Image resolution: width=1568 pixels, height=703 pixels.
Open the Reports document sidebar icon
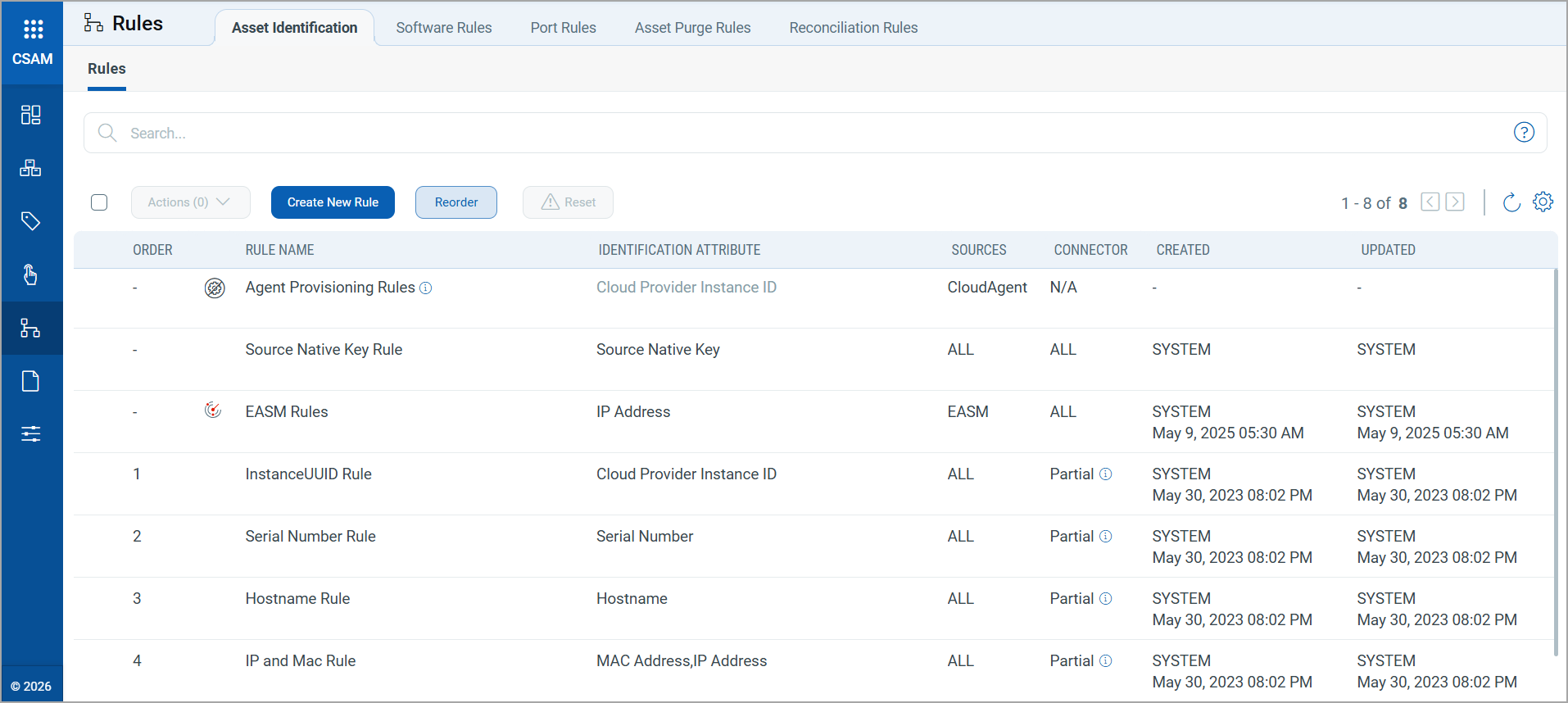[31, 381]
